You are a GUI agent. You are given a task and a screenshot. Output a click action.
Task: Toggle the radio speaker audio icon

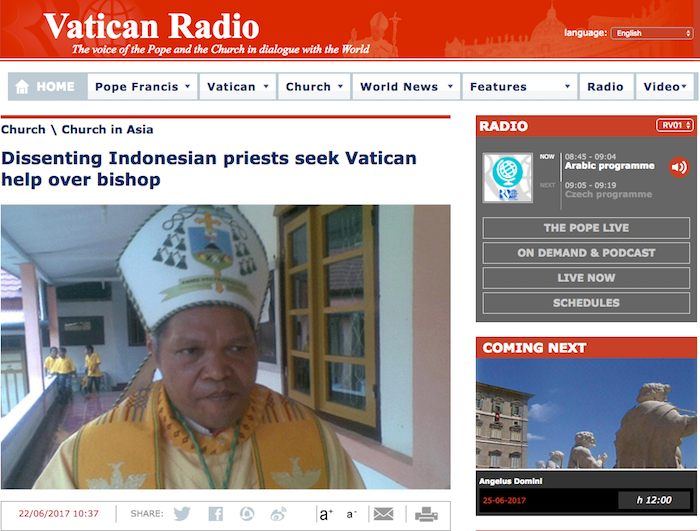[679, 167]
